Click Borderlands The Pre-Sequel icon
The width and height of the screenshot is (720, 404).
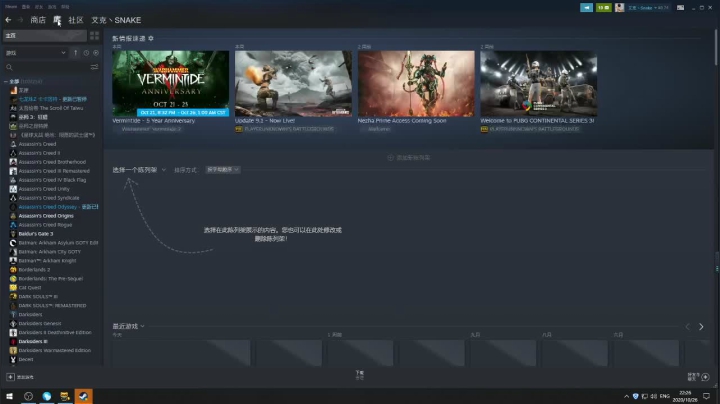13,279
